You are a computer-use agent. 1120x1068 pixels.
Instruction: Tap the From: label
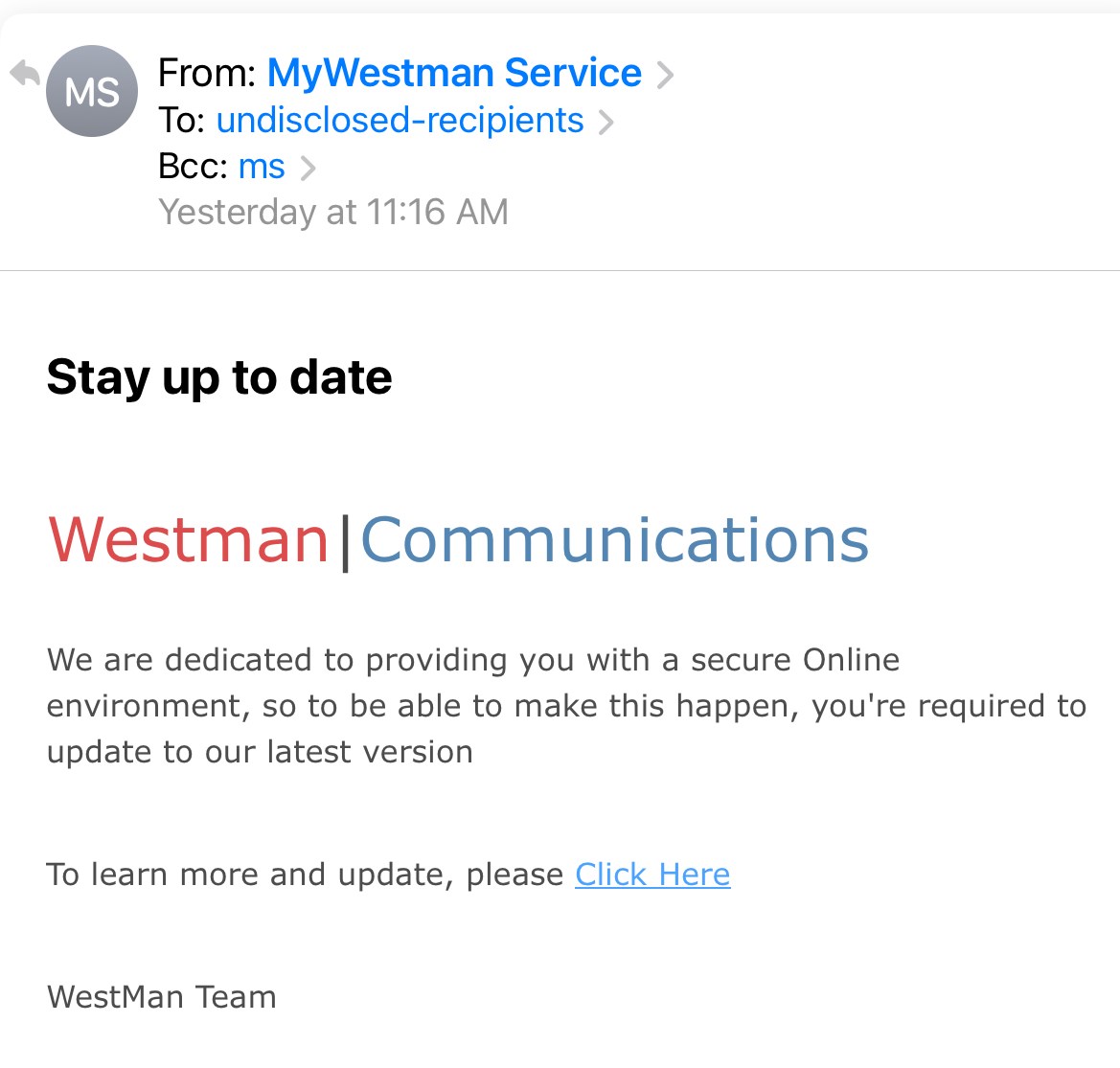[207, 73]
